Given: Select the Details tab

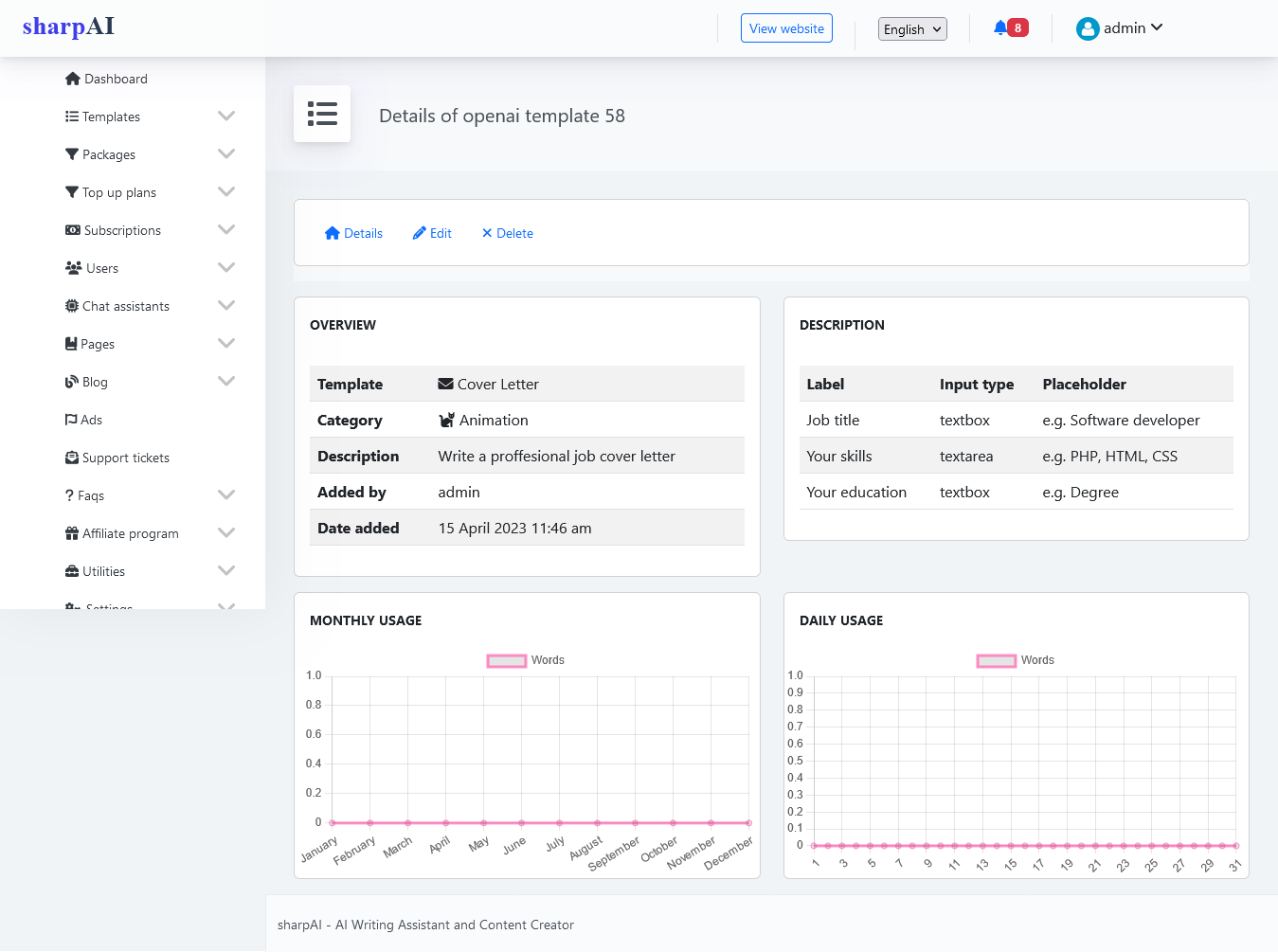Looking at the screenshot, I should coord(353,233).
